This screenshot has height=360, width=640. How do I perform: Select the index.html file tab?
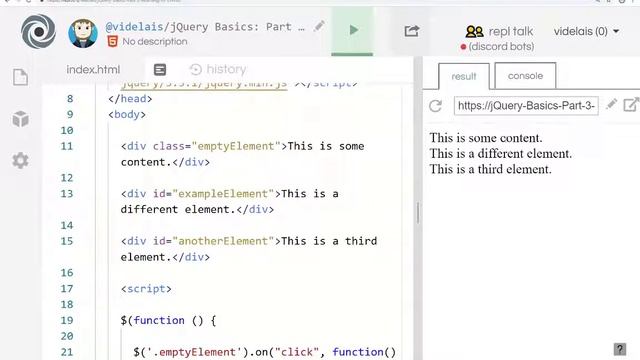pos(93,69)
